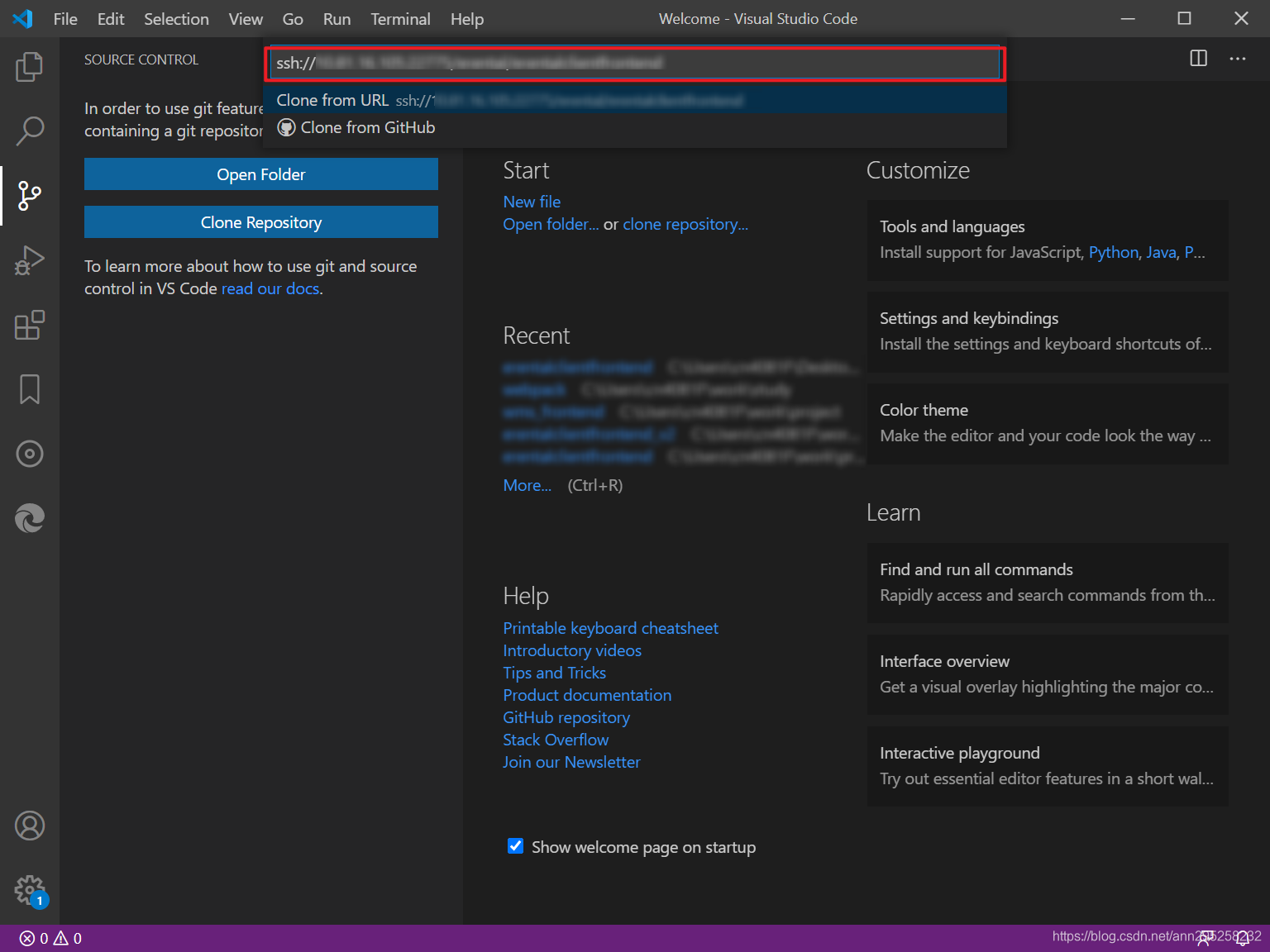Click the circular target icon in activity bar
Viewport: 1270px width, 952px height.
(30, 453)
